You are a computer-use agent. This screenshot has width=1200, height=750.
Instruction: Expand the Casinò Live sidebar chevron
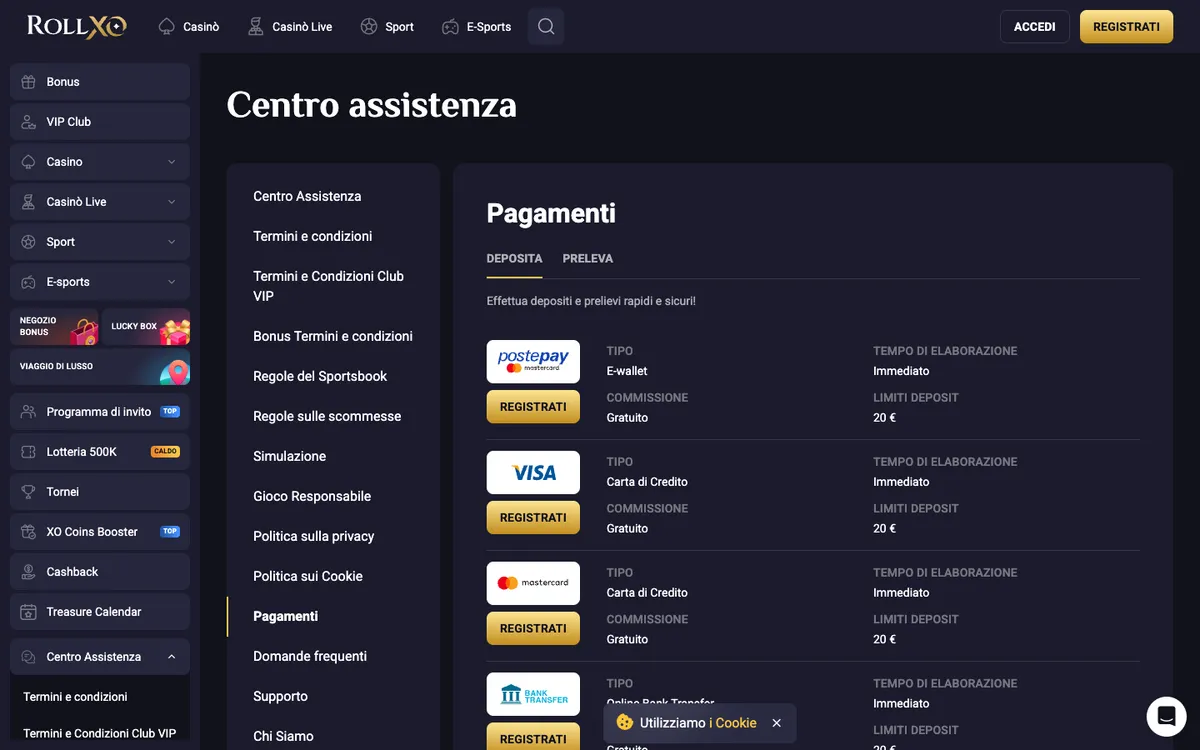click(x=172, y=202)
